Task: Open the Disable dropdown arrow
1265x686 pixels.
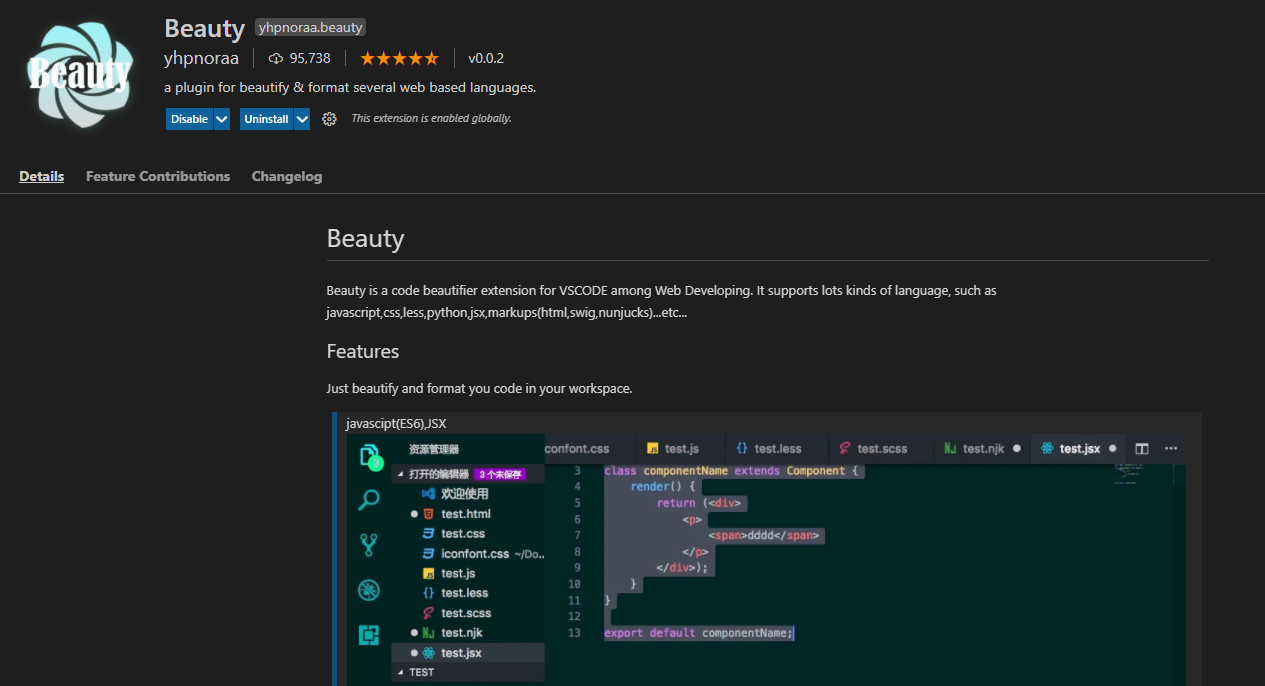Action: point(222,119)
